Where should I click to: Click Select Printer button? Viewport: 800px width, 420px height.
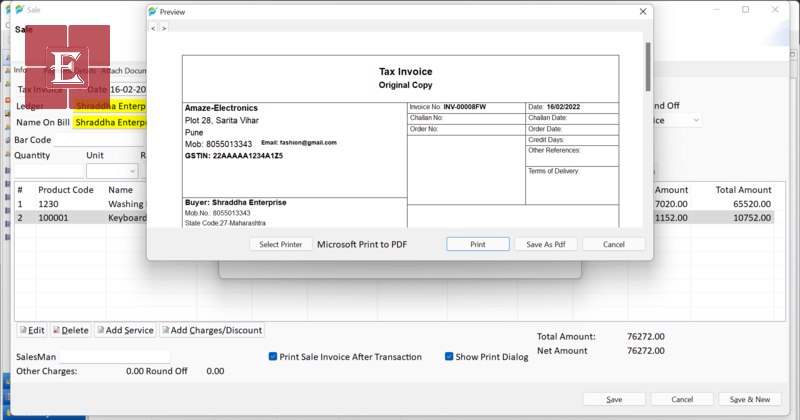pos(280,244)
